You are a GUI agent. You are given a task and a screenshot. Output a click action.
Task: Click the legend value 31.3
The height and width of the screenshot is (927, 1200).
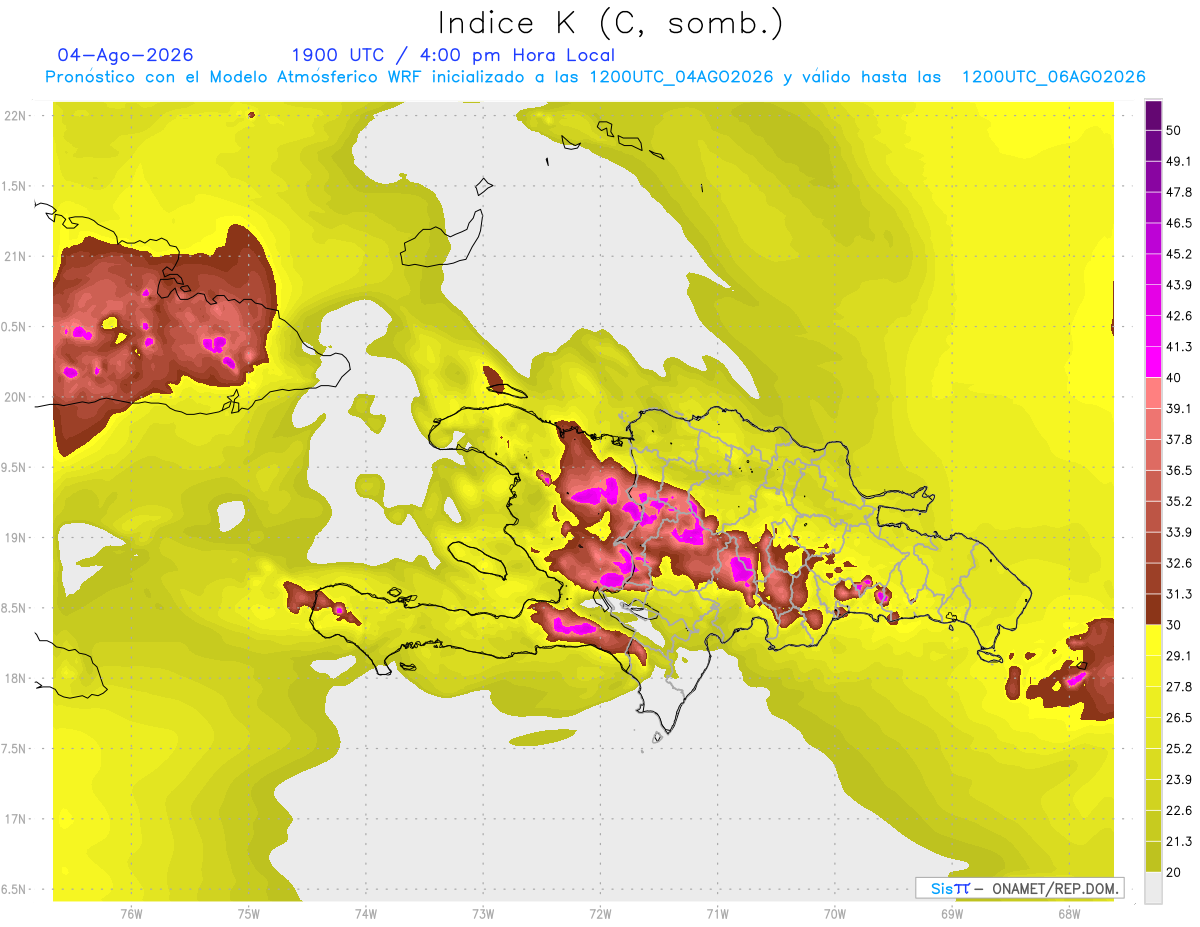(1180, 594)
